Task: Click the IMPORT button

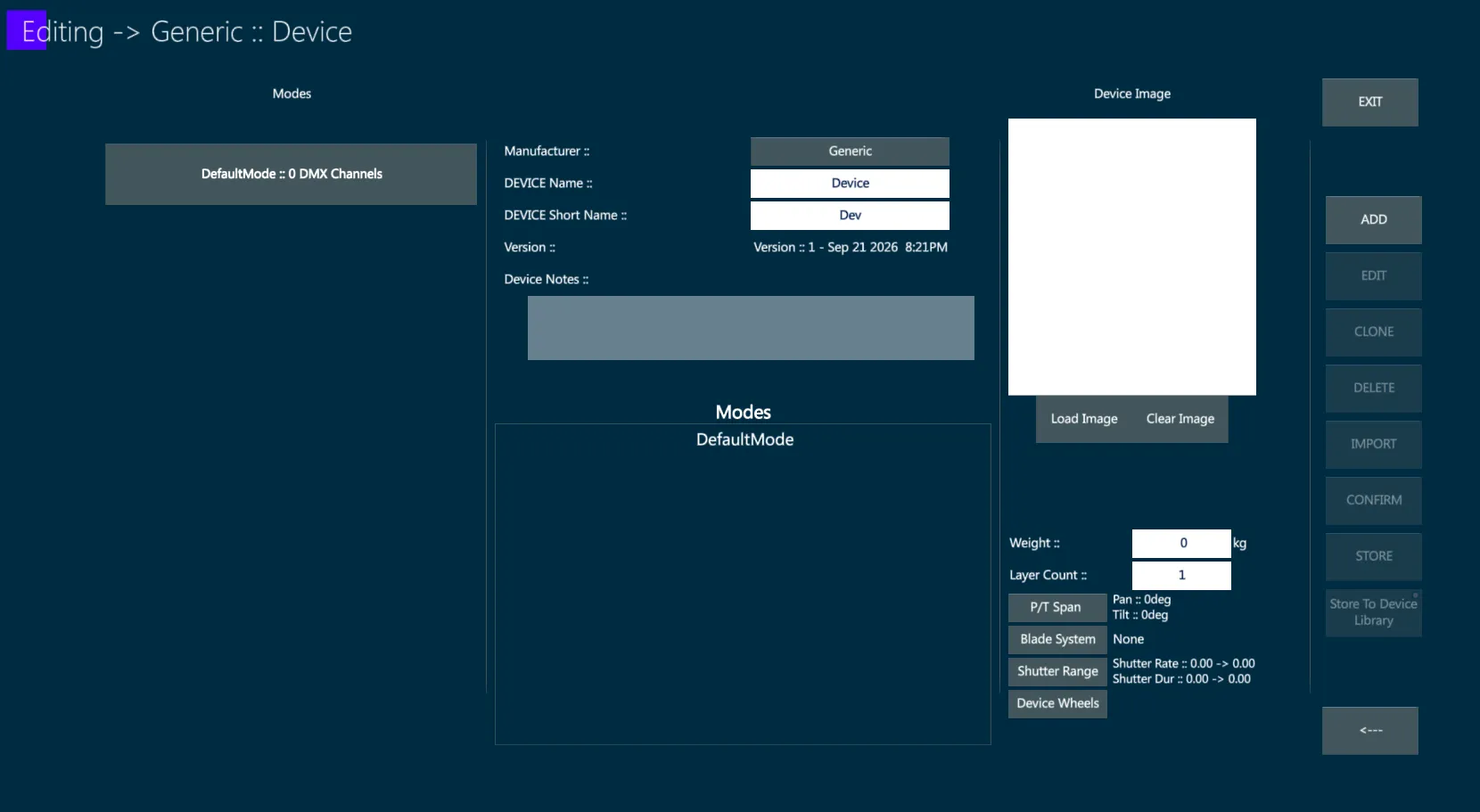Action: click(1374, 444)
